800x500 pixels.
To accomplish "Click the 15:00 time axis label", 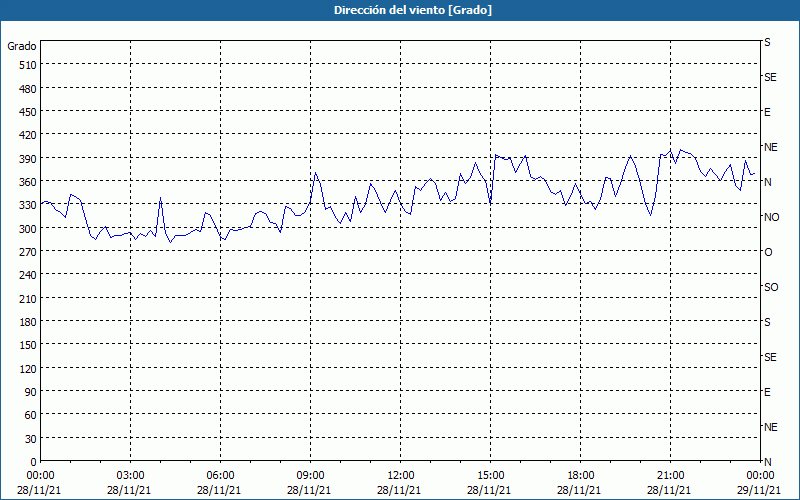I will [490, 476].
